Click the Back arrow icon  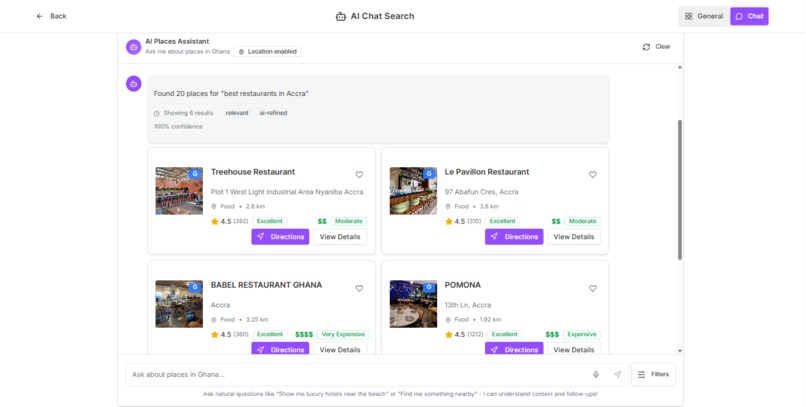[40, 16]
